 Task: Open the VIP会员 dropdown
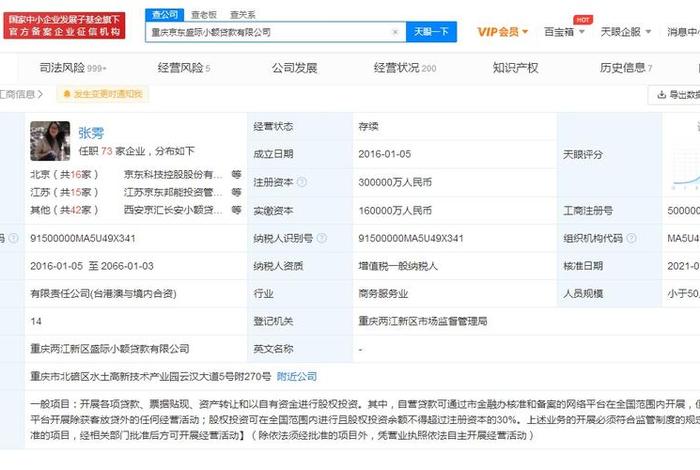(x=503, y=32)
